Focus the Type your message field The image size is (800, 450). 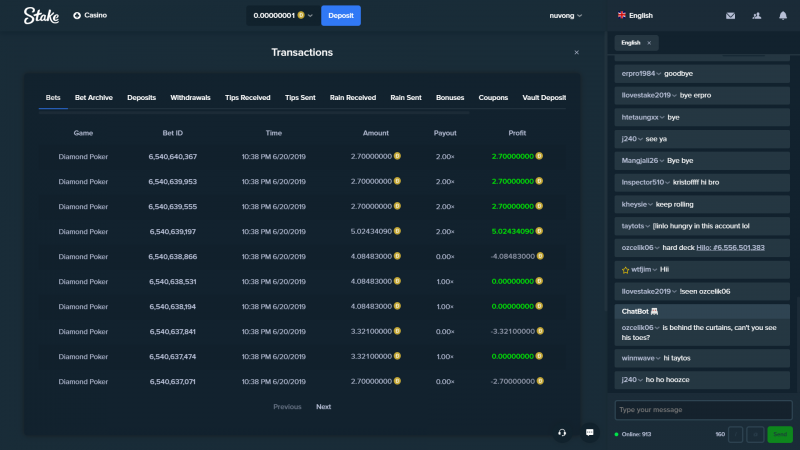(x=703, y=410)
